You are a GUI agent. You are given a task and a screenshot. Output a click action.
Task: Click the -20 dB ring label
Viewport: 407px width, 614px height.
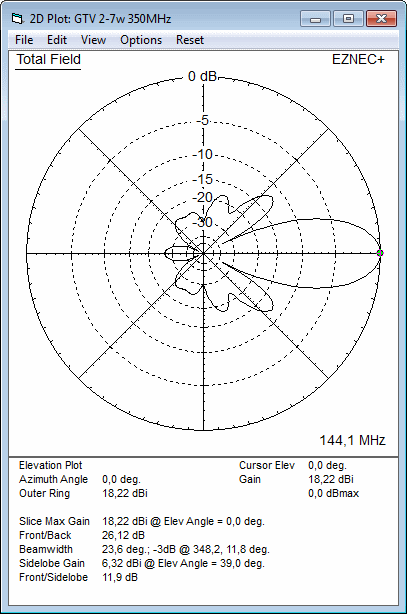coord(203,197)
